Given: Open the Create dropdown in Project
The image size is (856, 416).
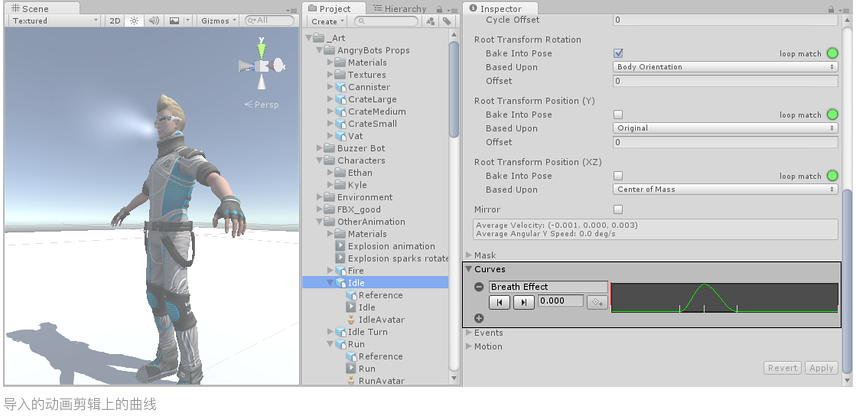Looking at the screenshot, I should tap(327, 21).
